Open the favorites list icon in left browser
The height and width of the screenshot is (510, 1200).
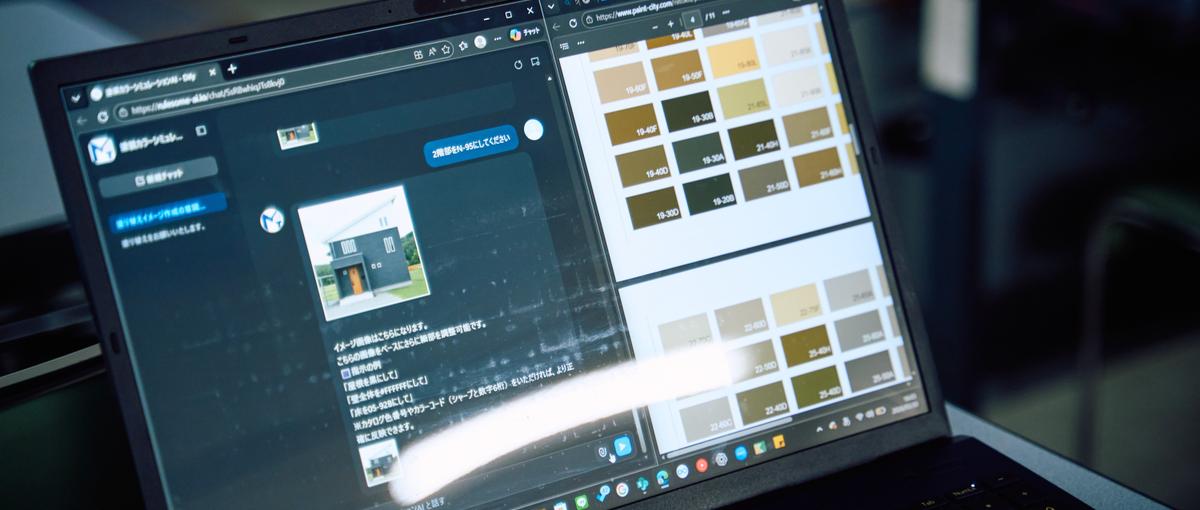465,45
